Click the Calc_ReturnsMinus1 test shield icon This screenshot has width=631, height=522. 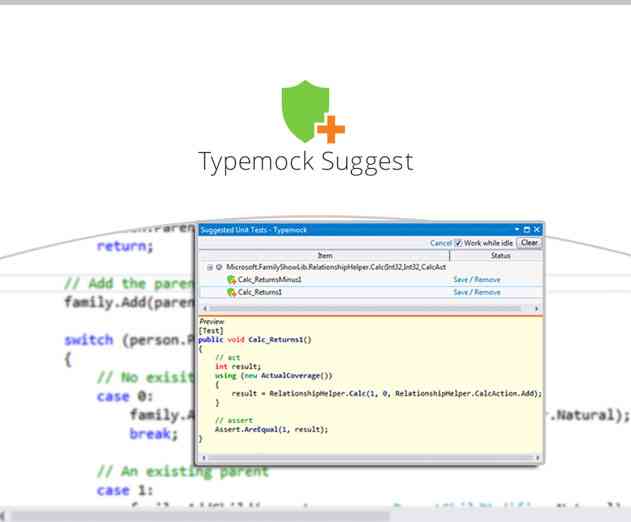coord(231,279)
